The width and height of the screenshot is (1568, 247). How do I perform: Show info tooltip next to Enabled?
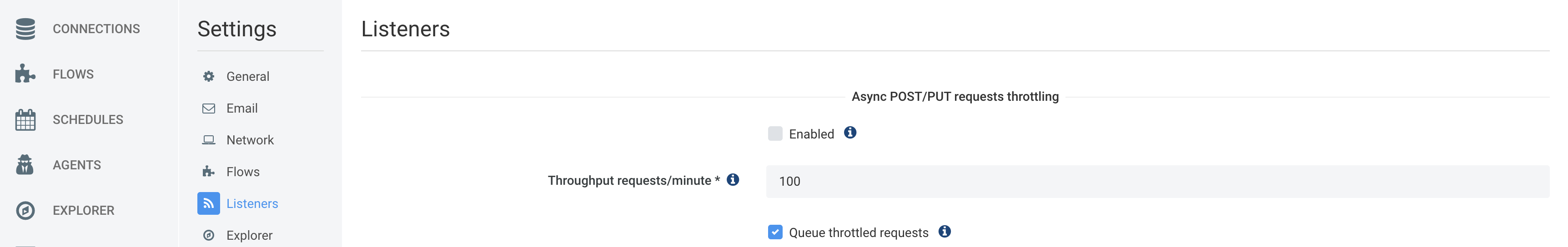[850, 133]
